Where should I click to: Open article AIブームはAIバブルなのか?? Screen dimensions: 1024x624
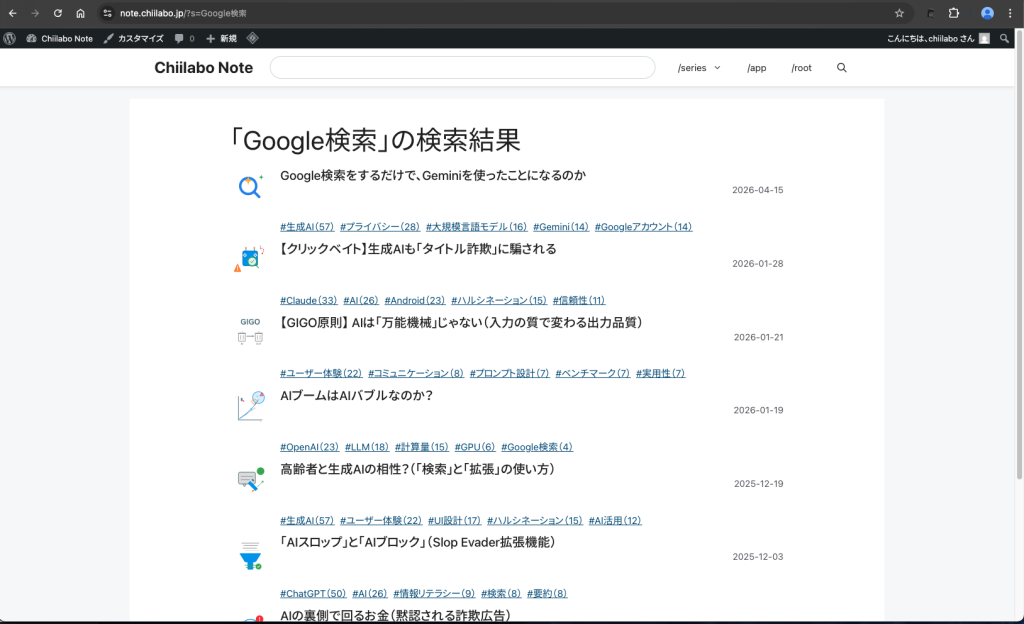click(357, 396)
